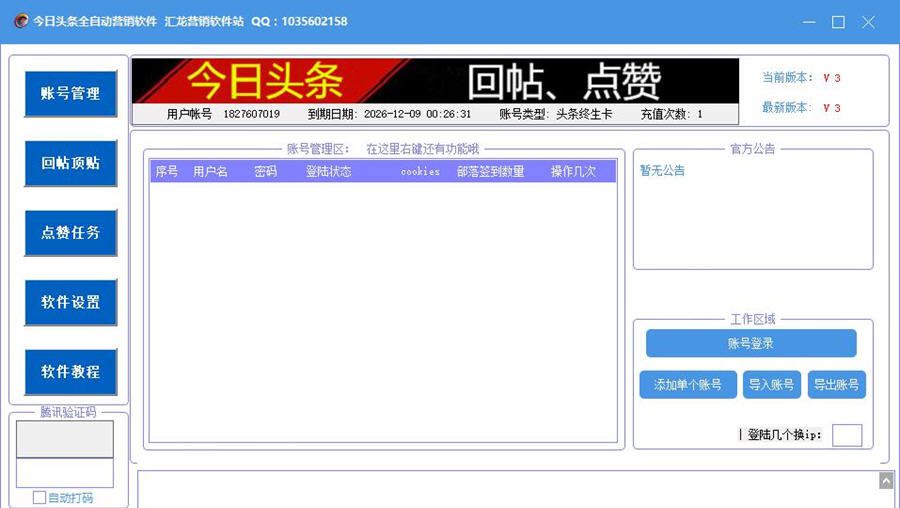Enable the 自动打码 checkbox
The width and height of the screenshot is (900, 508).
click(39, 498)
